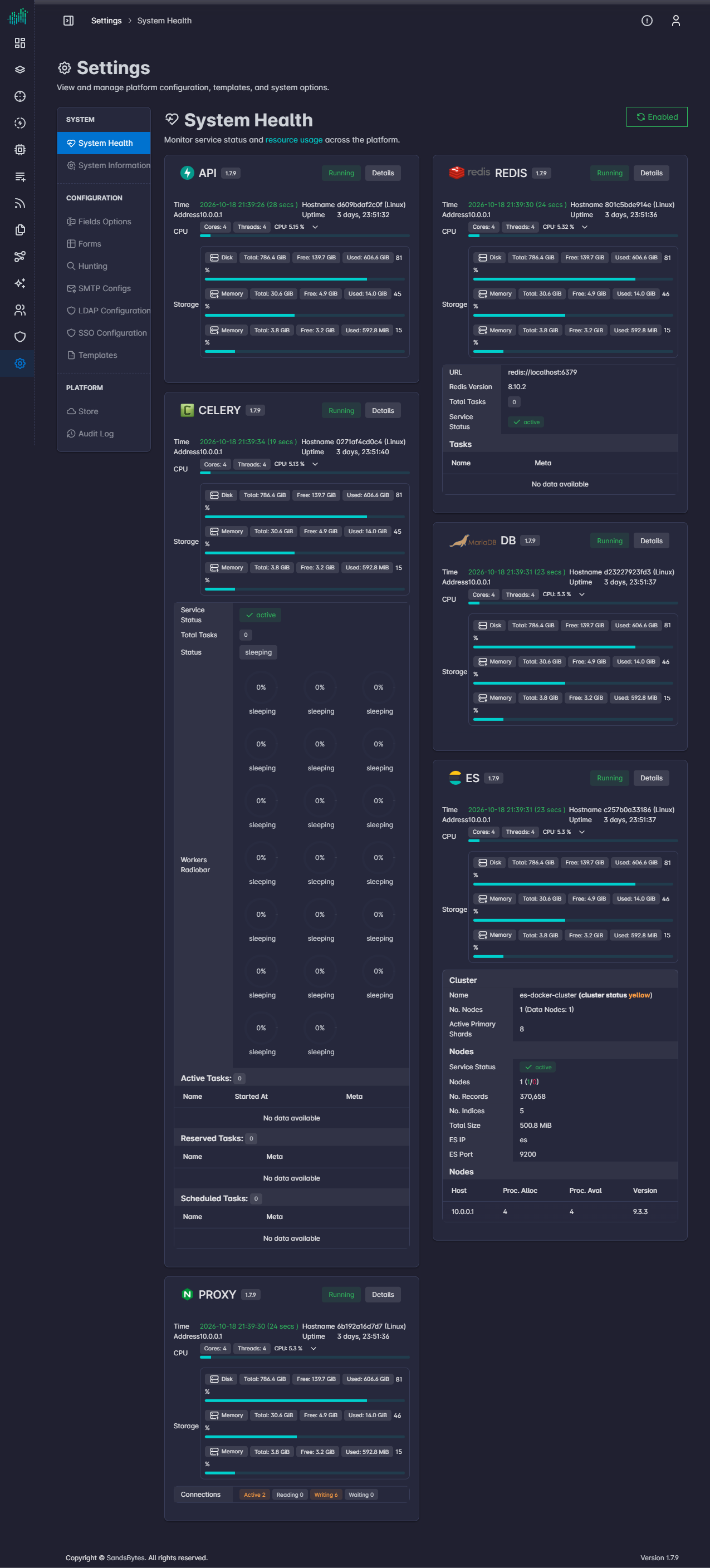Click the ES node version 9.3.3
Screen dimensions: 710x1568
click(x=640, y=1212)
